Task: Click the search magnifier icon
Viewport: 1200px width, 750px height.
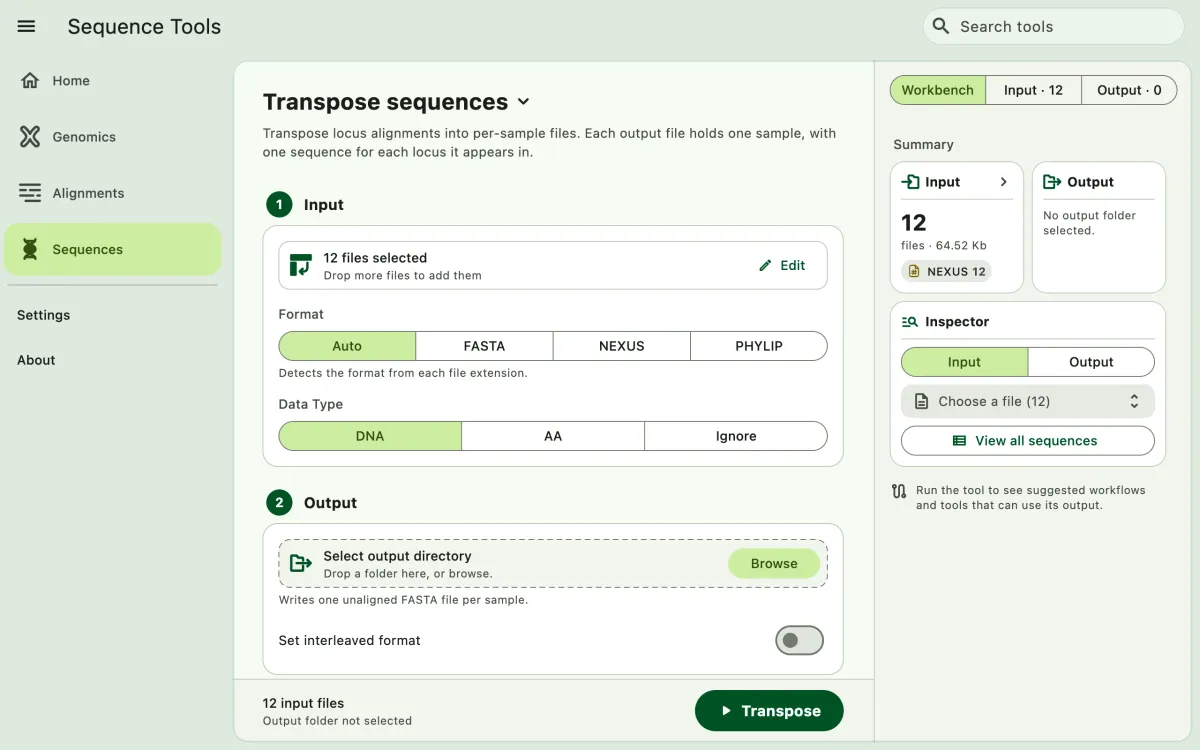Action: click(x=940, y=26)
